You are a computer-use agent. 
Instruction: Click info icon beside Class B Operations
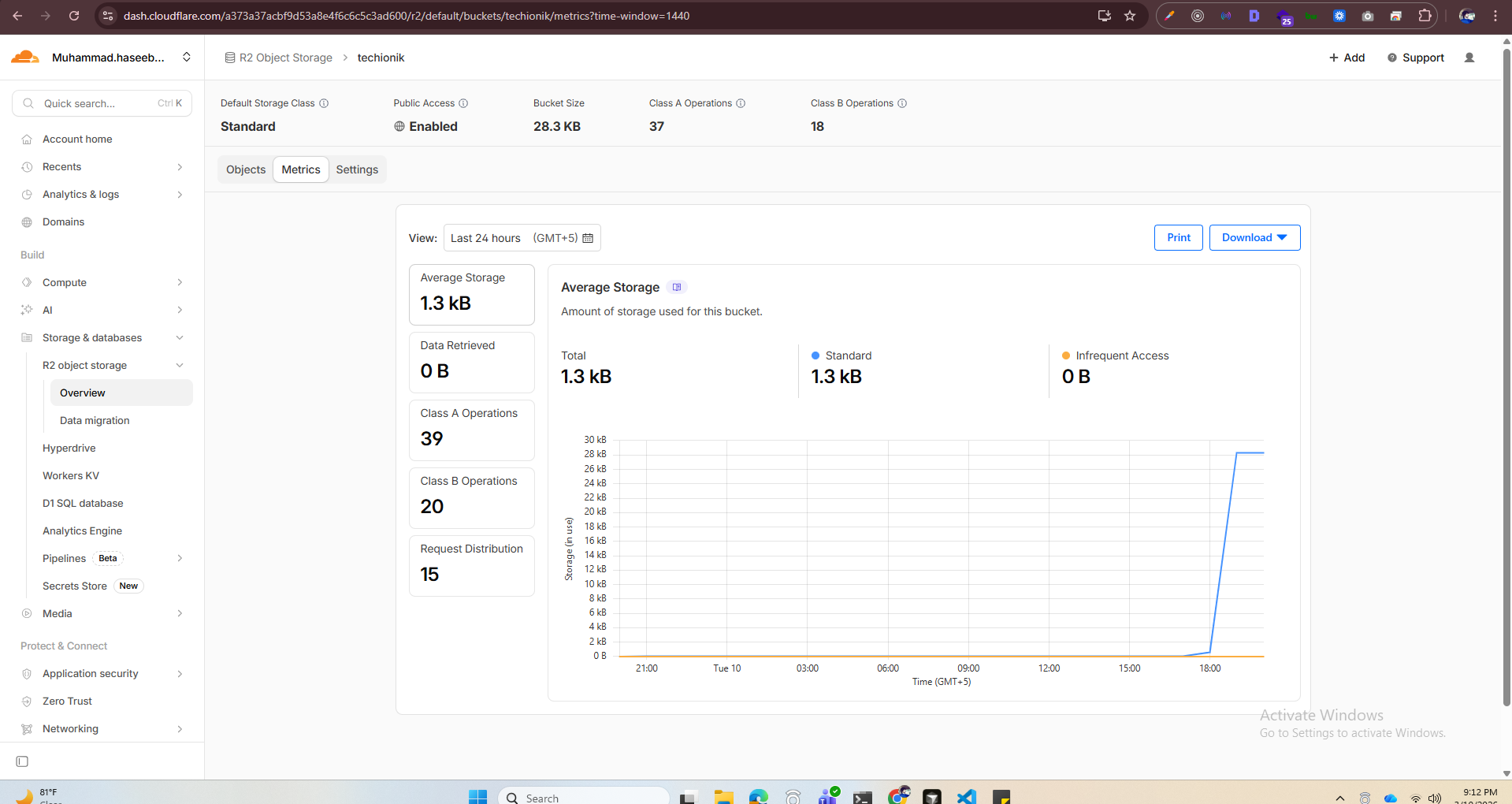(902, 103)
